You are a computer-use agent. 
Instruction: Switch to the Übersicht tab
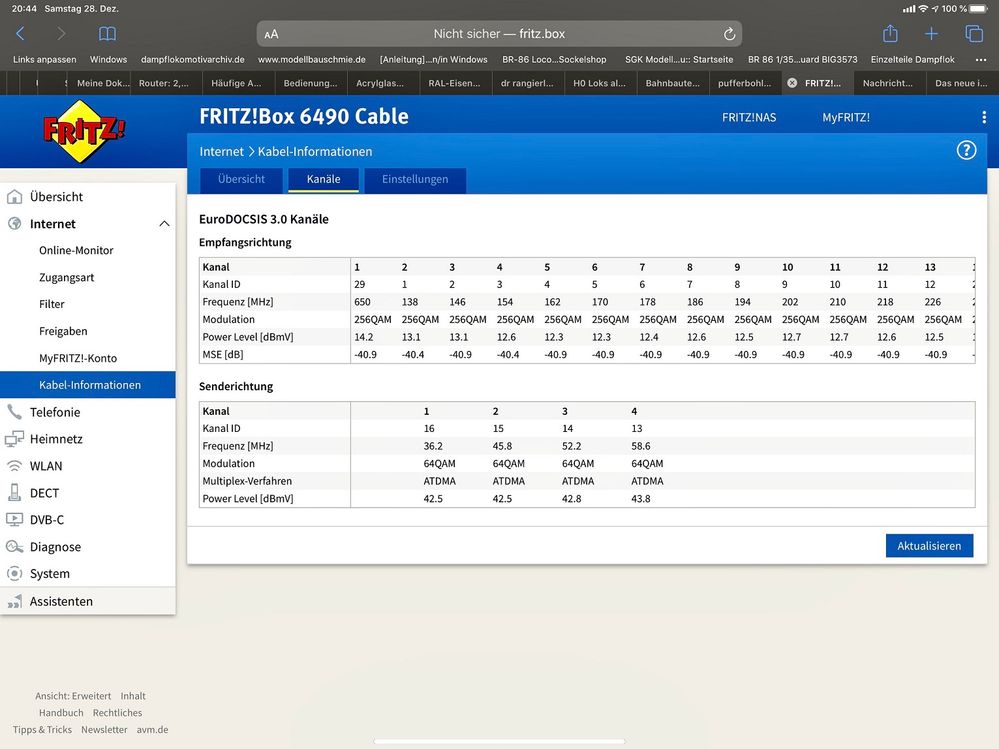pyautogui.click(x=241, y=180)
